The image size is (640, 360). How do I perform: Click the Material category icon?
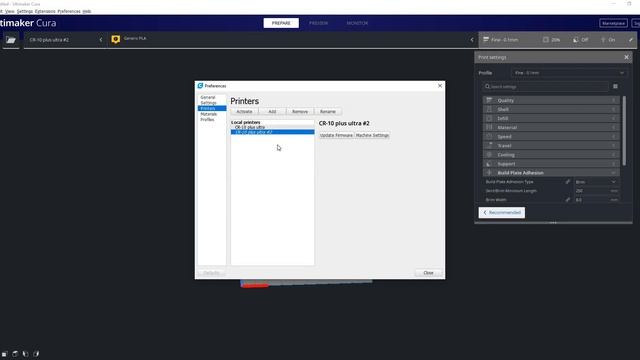point(489,127)
